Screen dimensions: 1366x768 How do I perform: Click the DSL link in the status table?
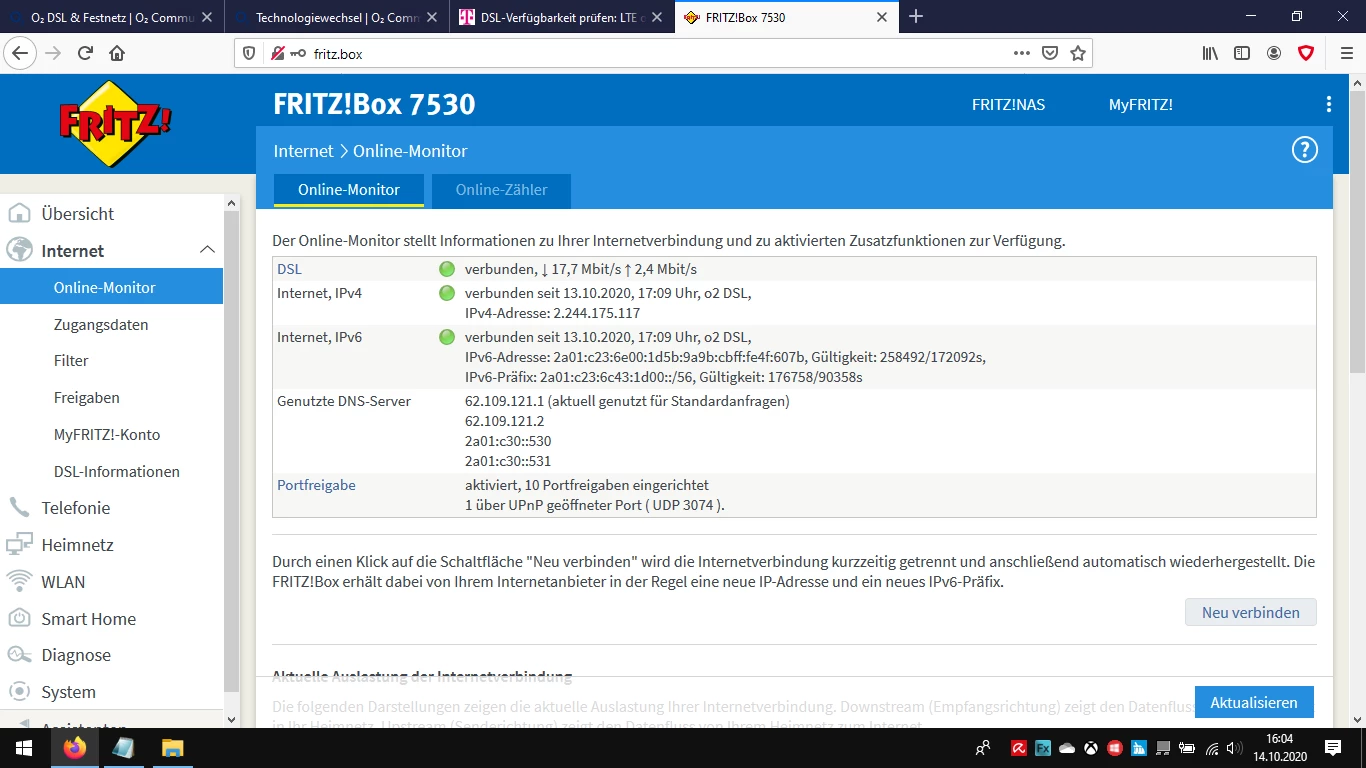click(289, 269)
